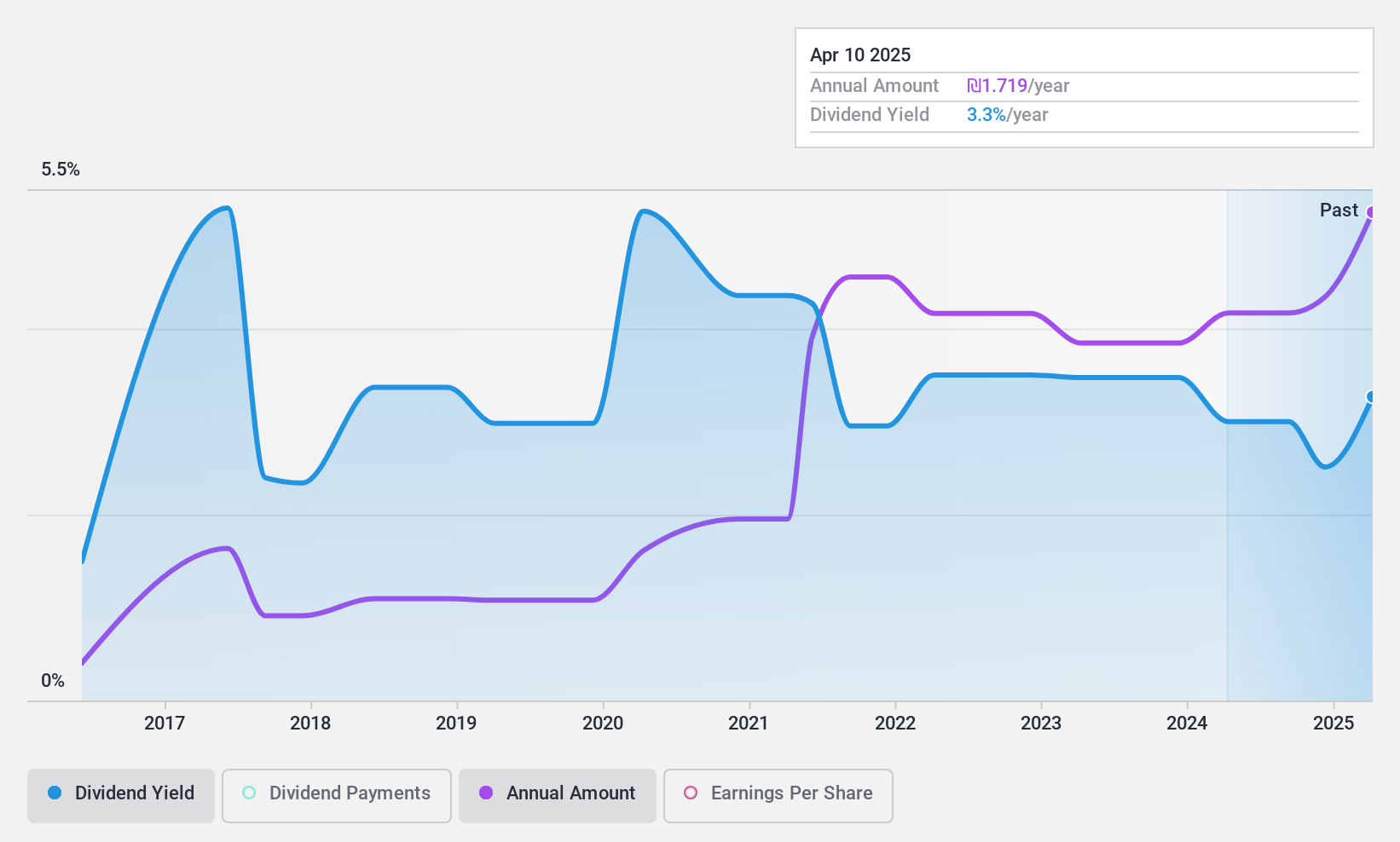Toggle the Annual Amount series

coord(558,796)
